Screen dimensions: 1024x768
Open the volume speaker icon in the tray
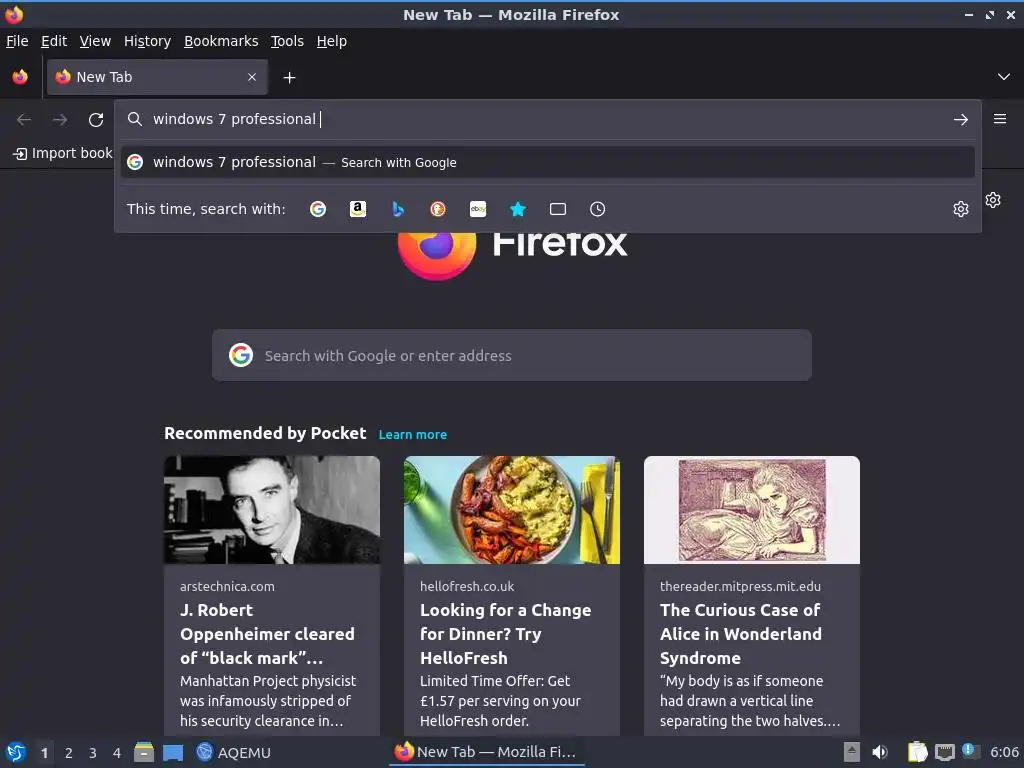(x=880, y=752)
